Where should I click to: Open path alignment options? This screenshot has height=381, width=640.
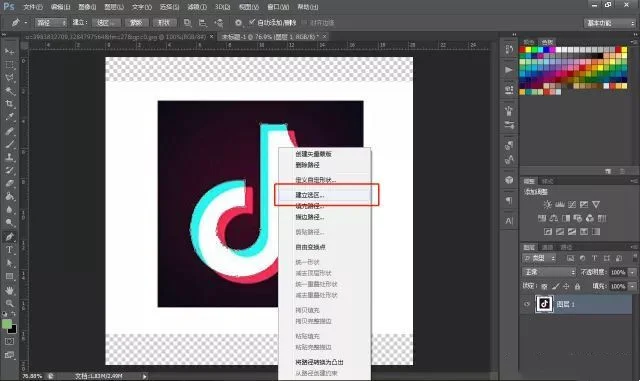[x=203, y=23]
